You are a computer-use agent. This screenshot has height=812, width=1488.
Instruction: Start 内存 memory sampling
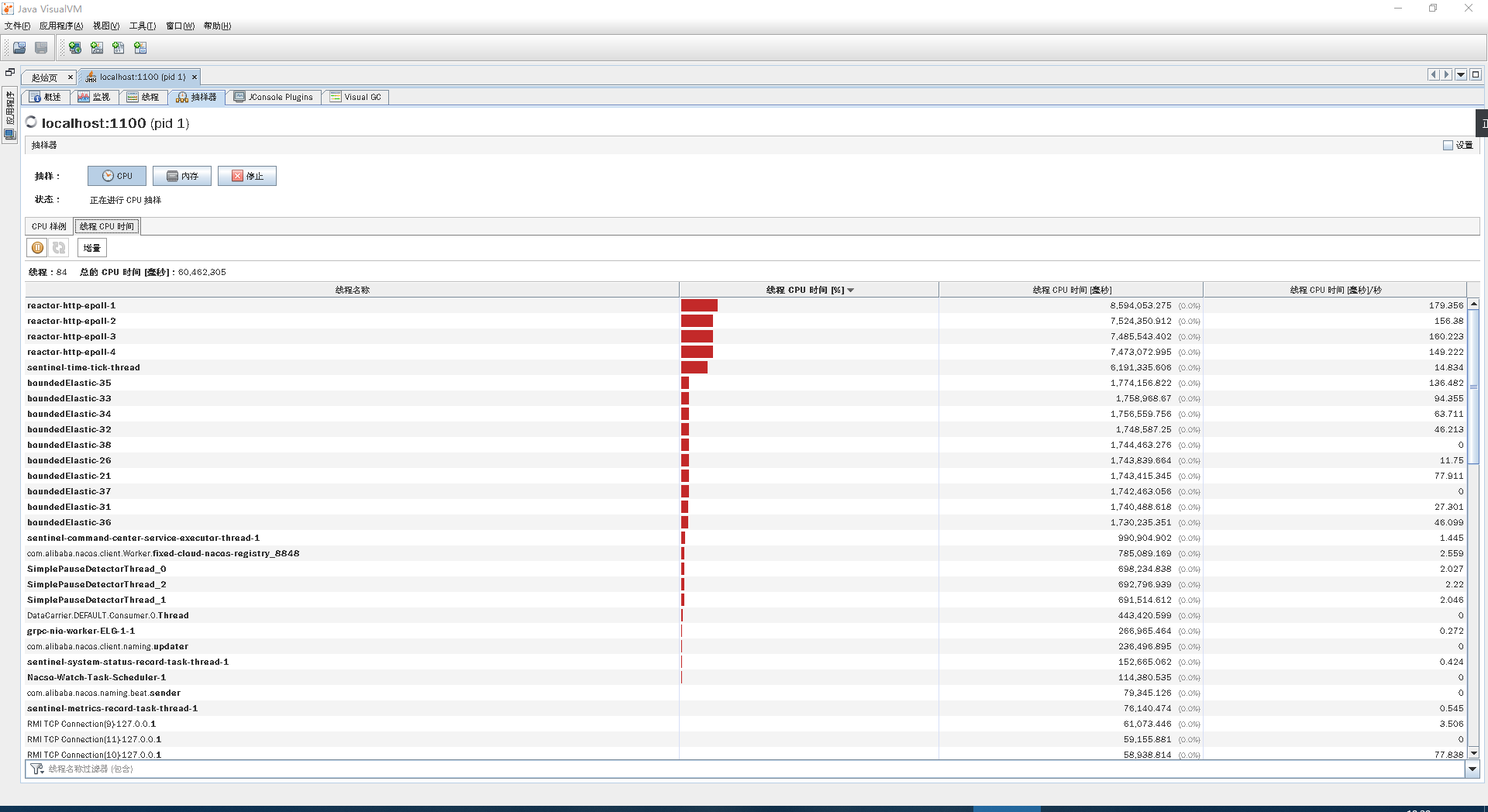click(x=182, y=176)
